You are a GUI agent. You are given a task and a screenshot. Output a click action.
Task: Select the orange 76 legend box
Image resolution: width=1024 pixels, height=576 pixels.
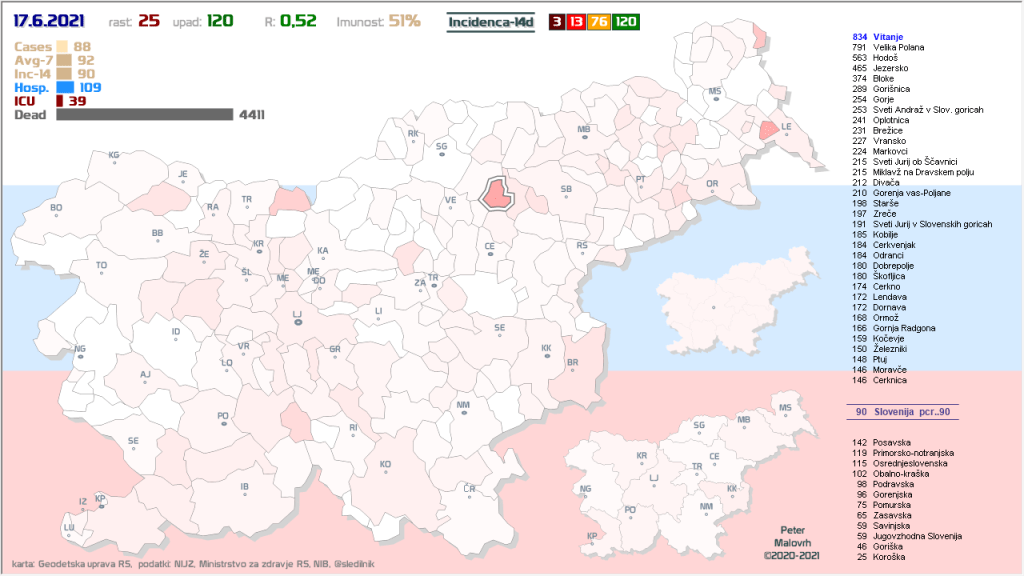pyautogui.click(x=600, y=20)
